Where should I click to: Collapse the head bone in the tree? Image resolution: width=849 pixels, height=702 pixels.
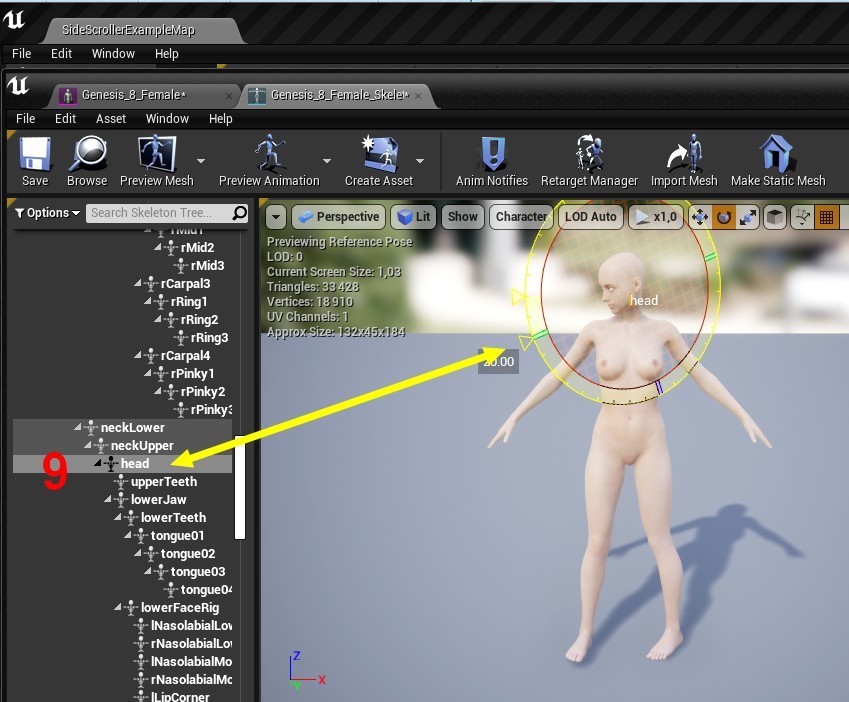[x=97, y=463]
